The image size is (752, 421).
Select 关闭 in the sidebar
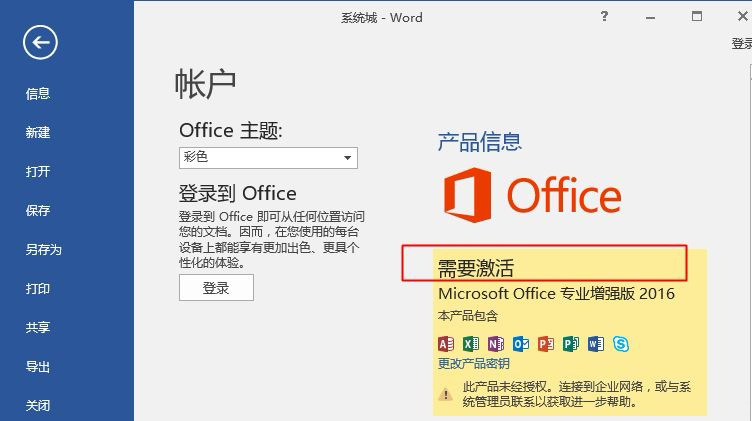coord(38,406)
